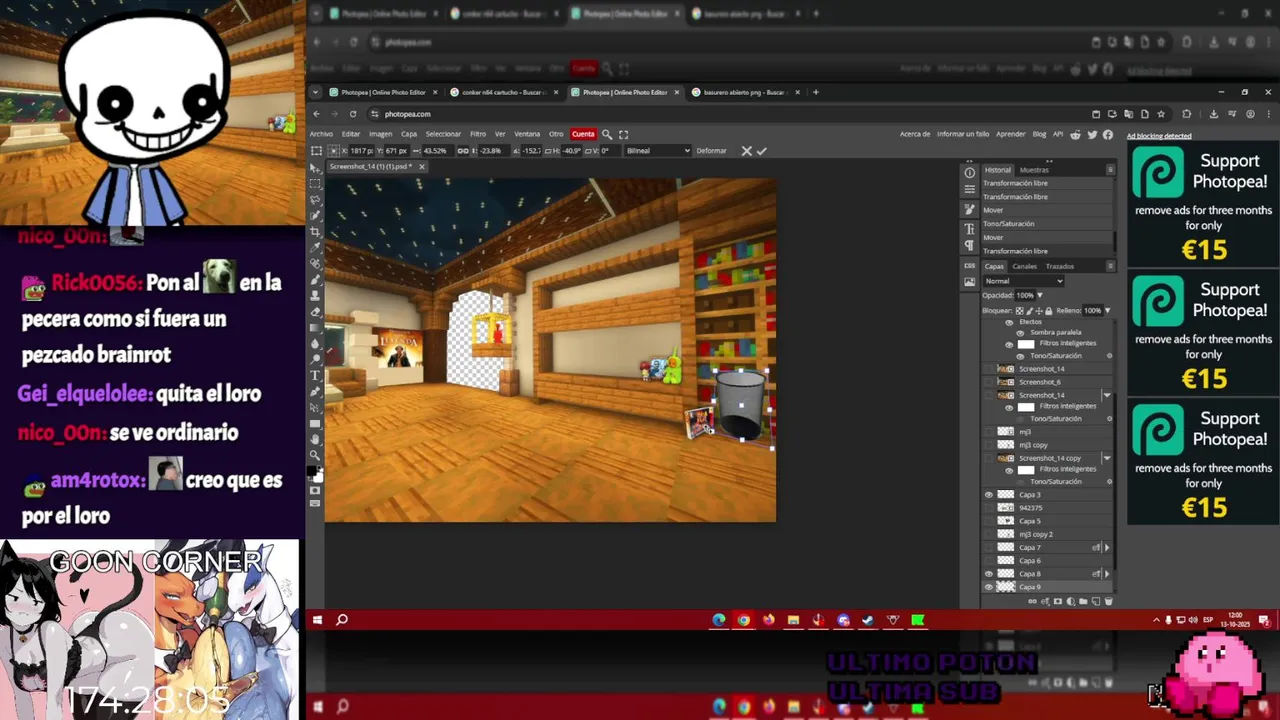This screenshot has width=1280, height=720.
Task: Show the 942375 layer
Action: pyautogui.click(x=989, y=508)
